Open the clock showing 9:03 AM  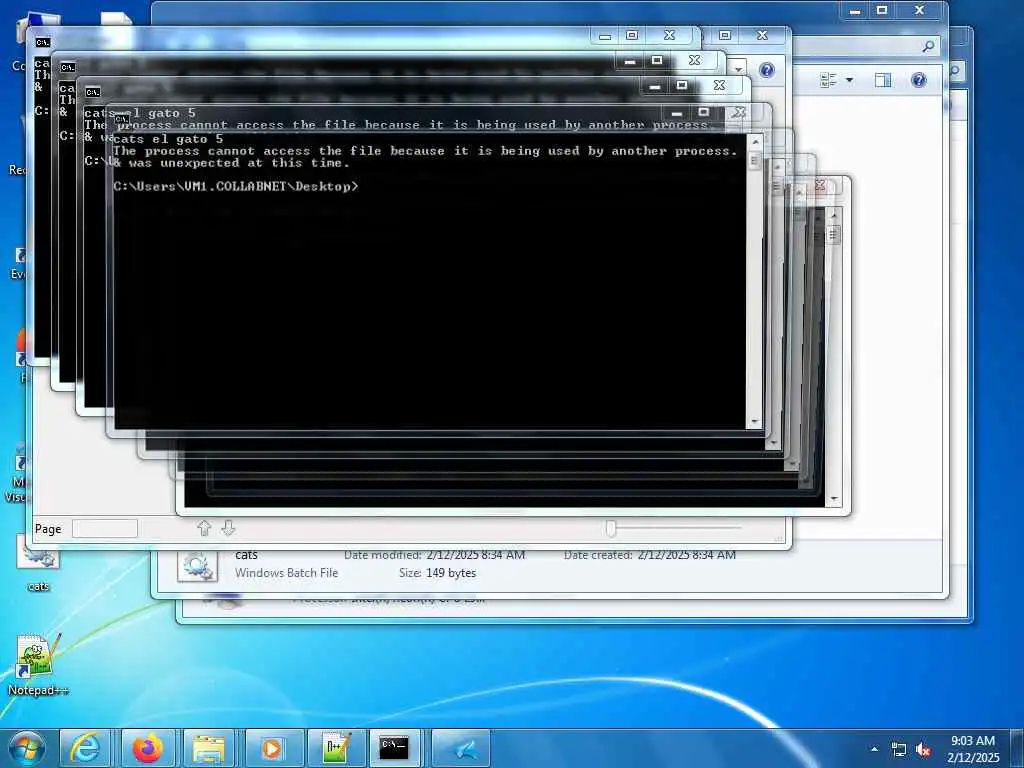click(x=973, y=748)
